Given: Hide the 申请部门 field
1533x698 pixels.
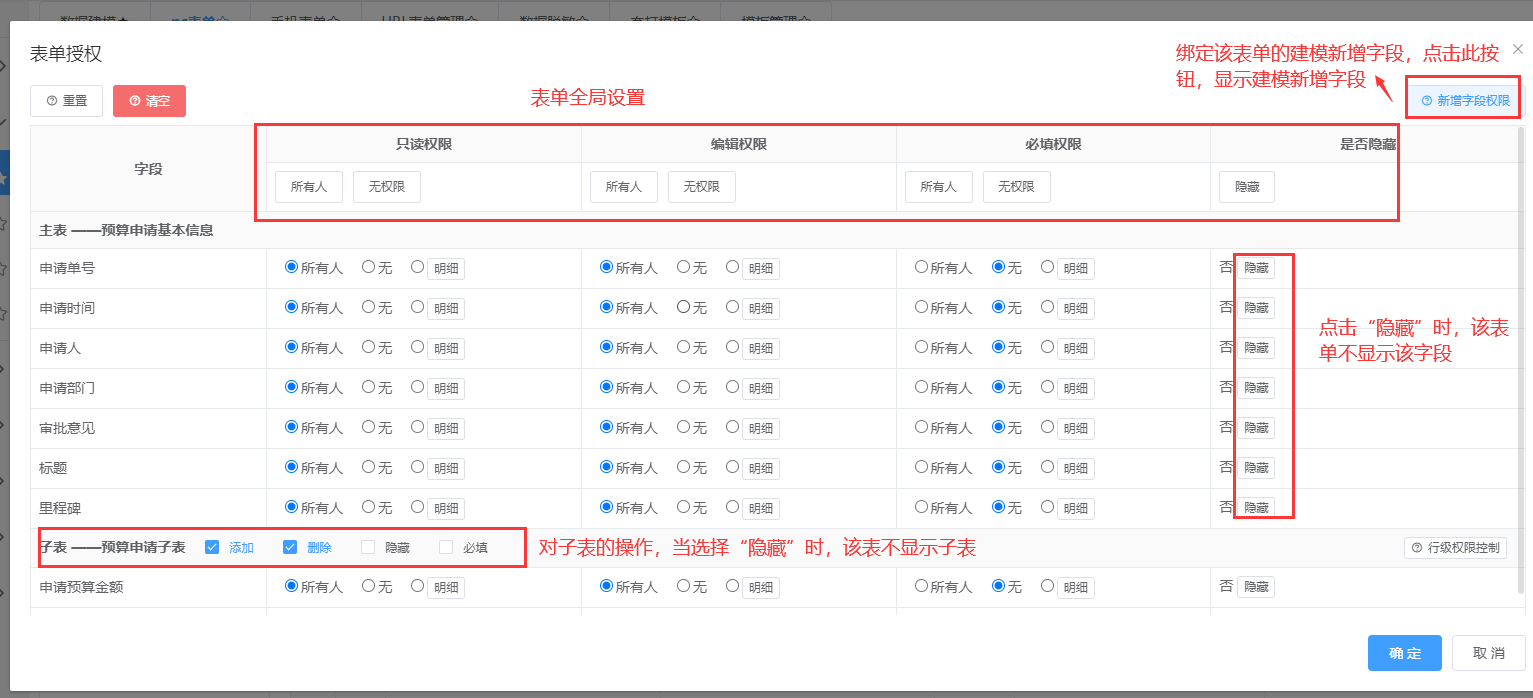Looking at the screenshot, I should click(1255, 388).
